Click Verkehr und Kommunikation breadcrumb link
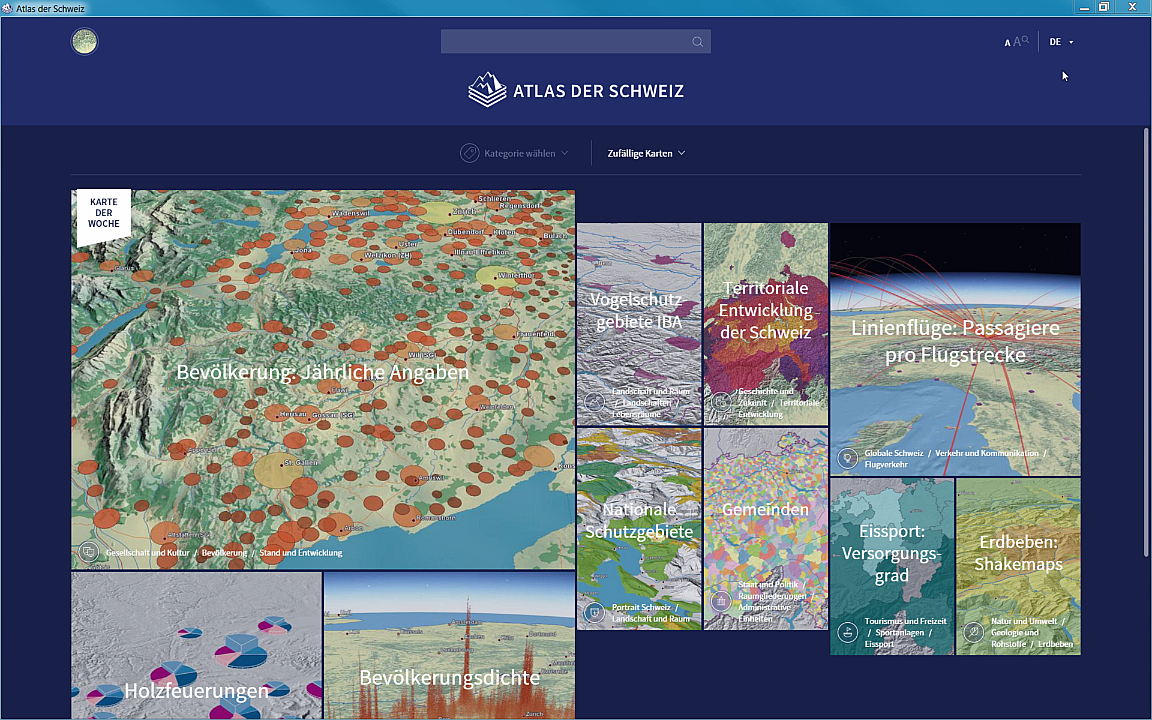The height and width of the screenshot is (720, 1152). tap(987, 453)
